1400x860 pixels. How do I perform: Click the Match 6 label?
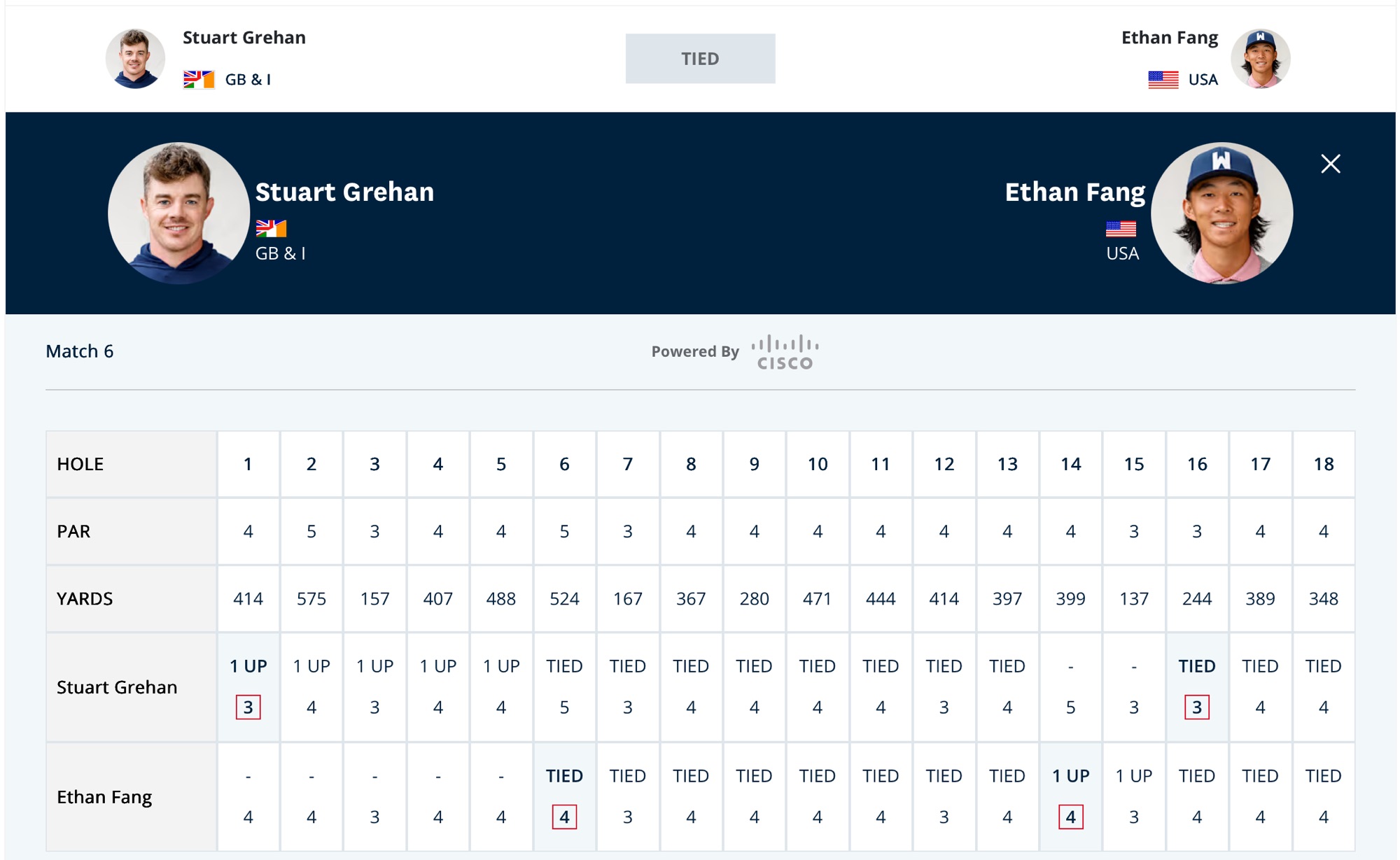click(79, 351)
